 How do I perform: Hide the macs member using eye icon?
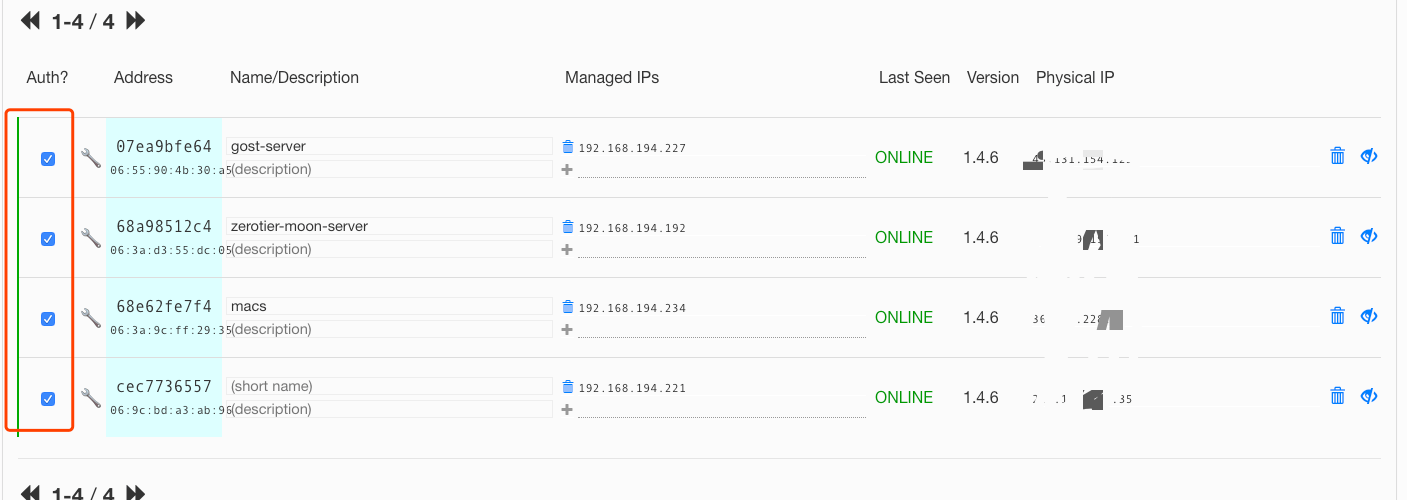[1370, 316]
